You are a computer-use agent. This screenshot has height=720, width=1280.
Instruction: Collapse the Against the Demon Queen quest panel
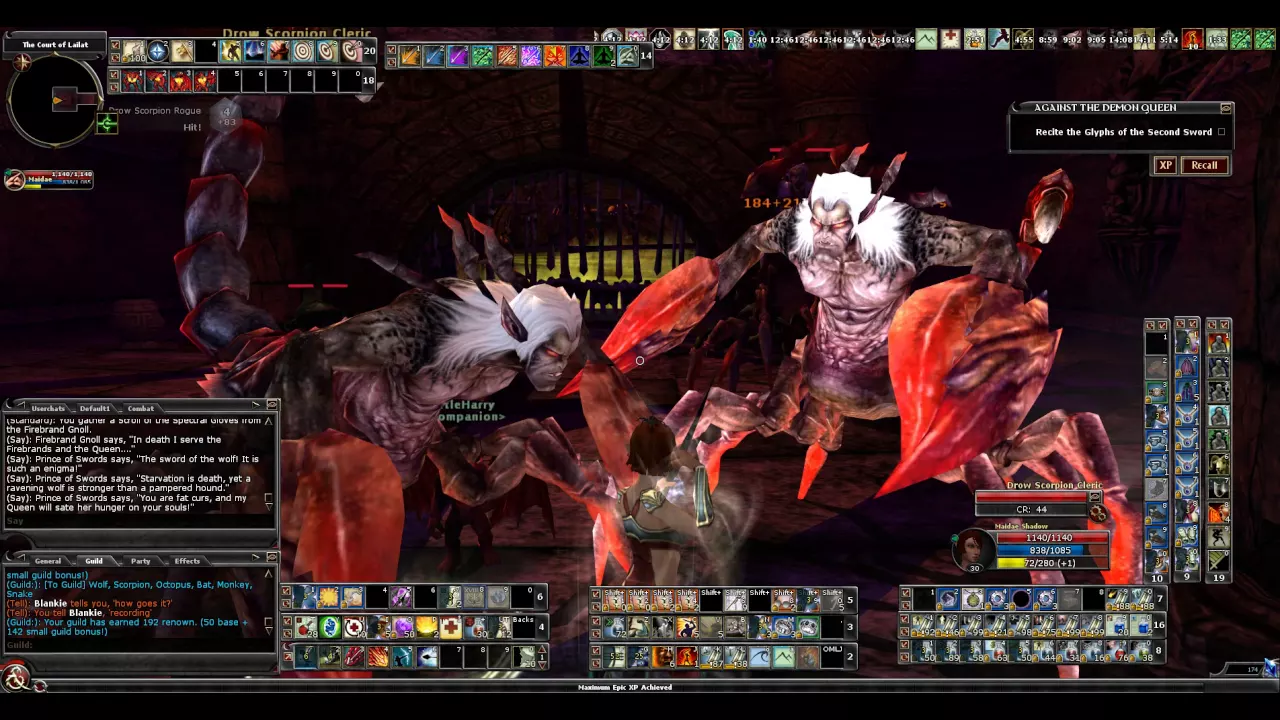[1226, 107]
